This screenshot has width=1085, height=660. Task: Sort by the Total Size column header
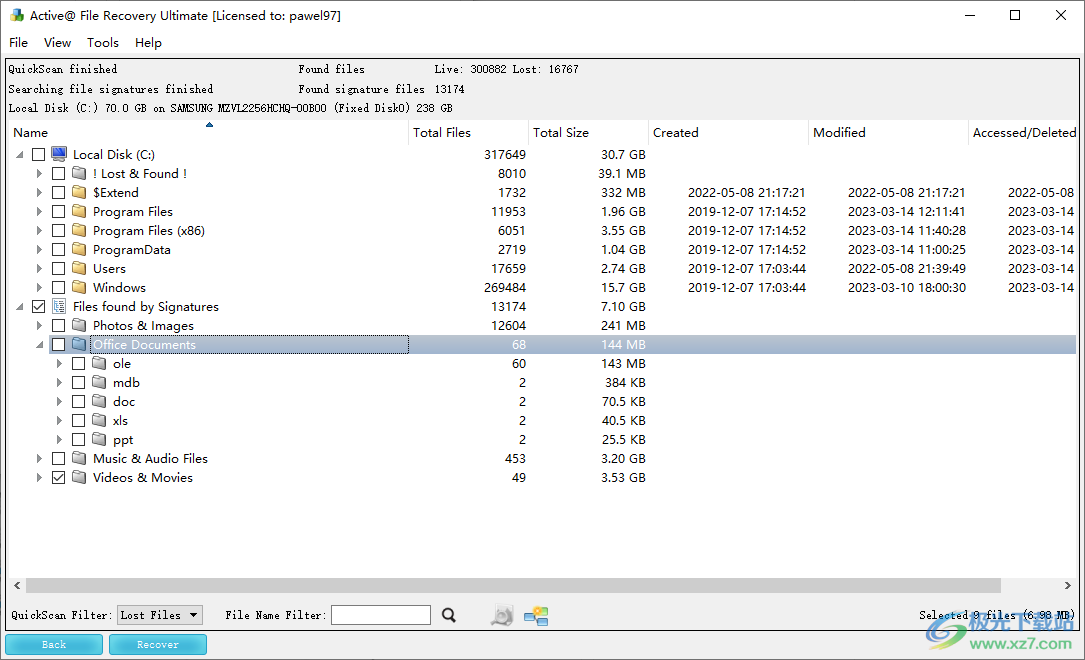tap(588, 132)
